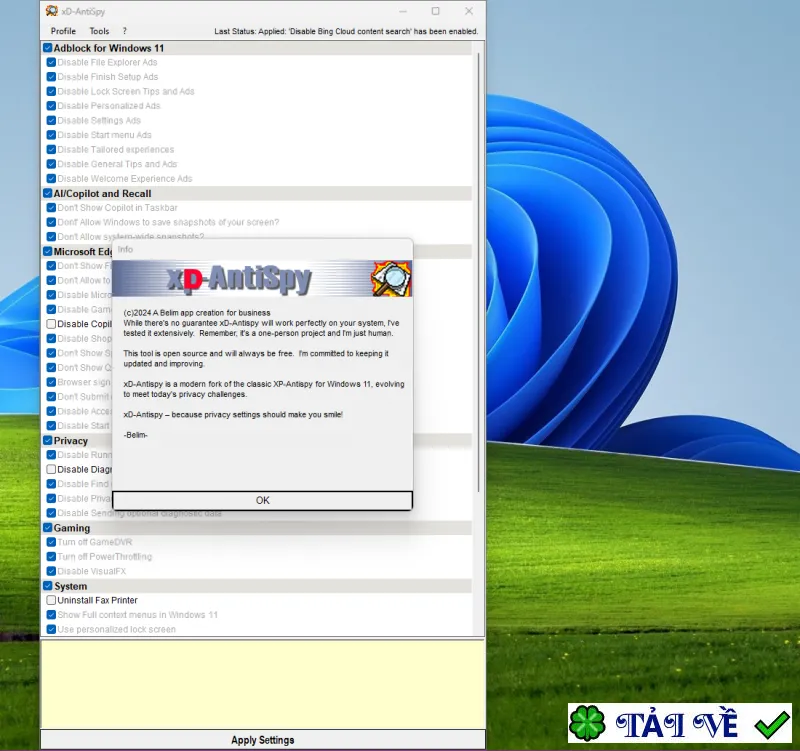Image resolution: width=800 pixels, height=751 pixels.
Task: Uncheck Turn off GameDVR option
Action: [x=51, y=542]
